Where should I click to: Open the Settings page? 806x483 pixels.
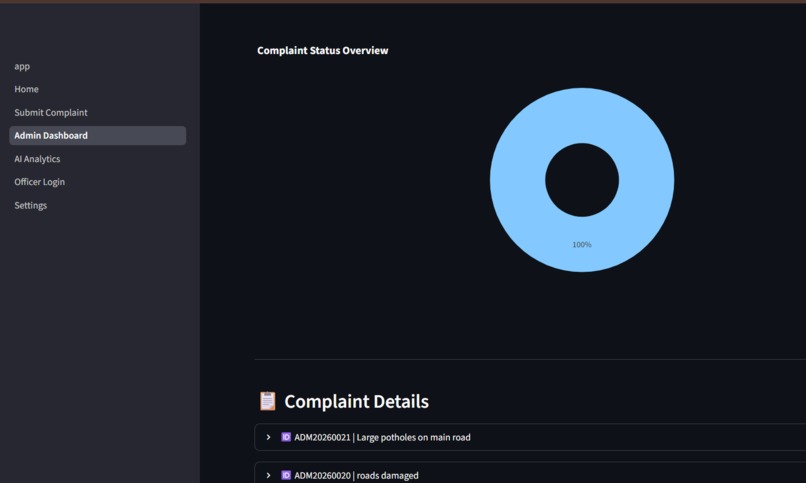point(30,205)
